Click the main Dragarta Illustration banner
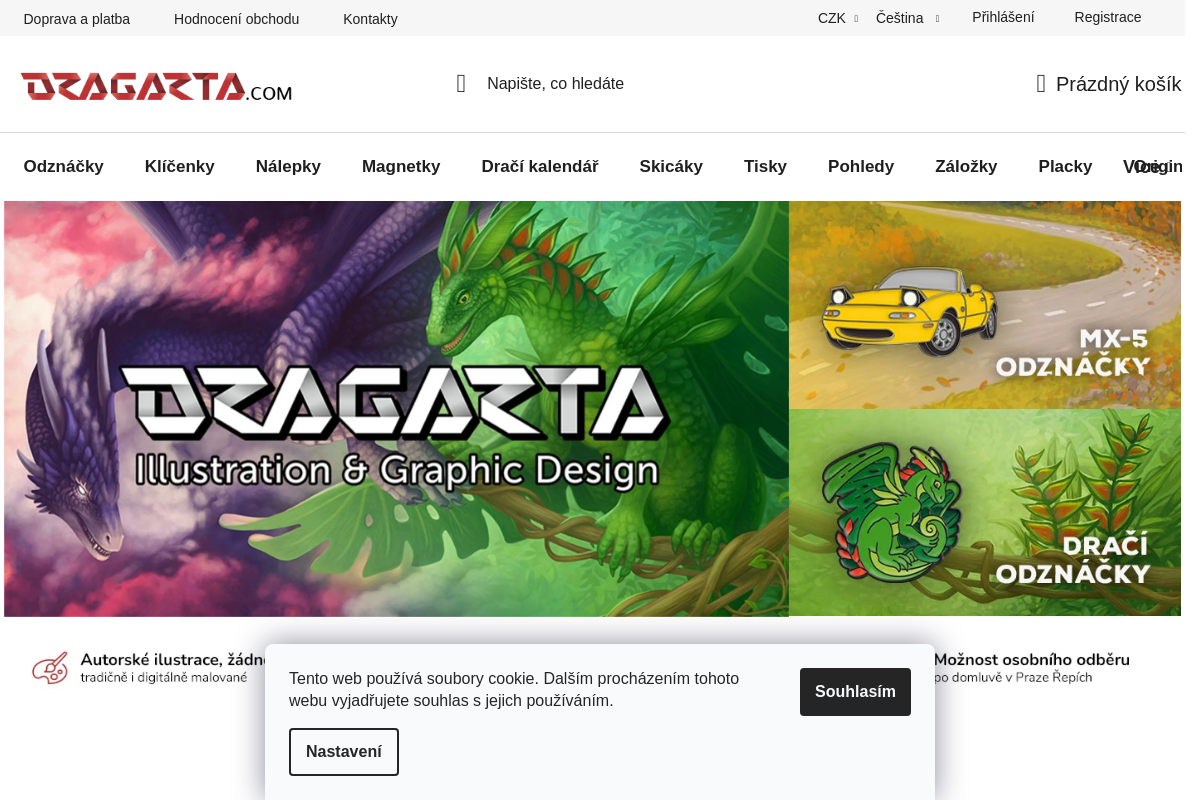This screenshot has width=1200, height=800. (x=396, y=409)
